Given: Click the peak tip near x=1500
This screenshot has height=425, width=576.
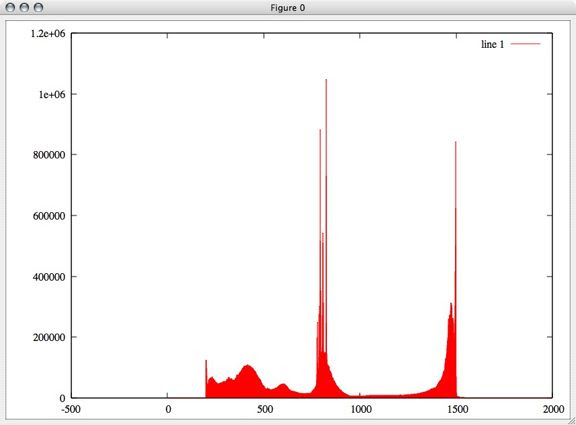Looking at the screenshot, I should tap(456, 143).
